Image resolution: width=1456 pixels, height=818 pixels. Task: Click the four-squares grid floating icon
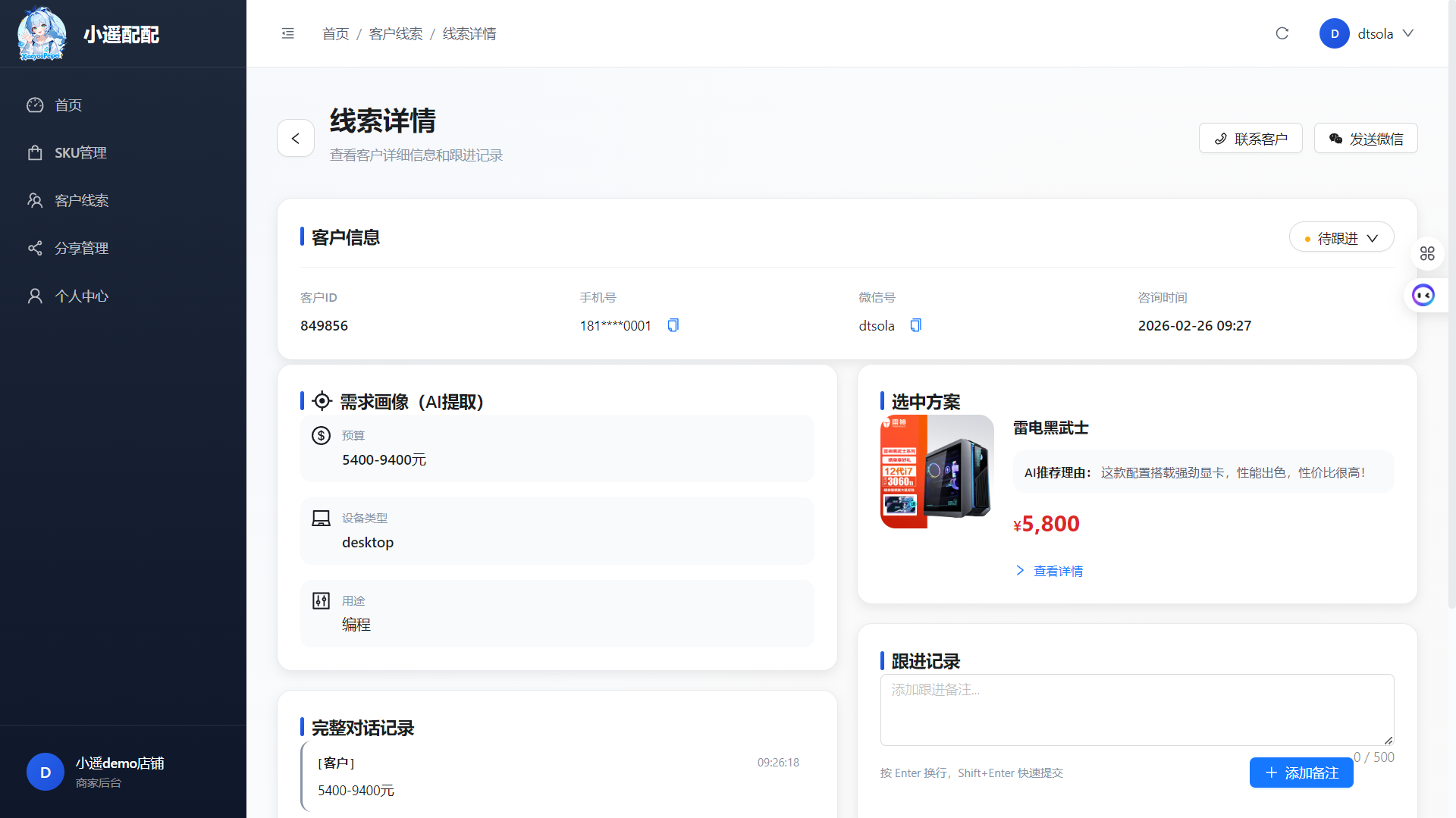tap(1427, 253)
